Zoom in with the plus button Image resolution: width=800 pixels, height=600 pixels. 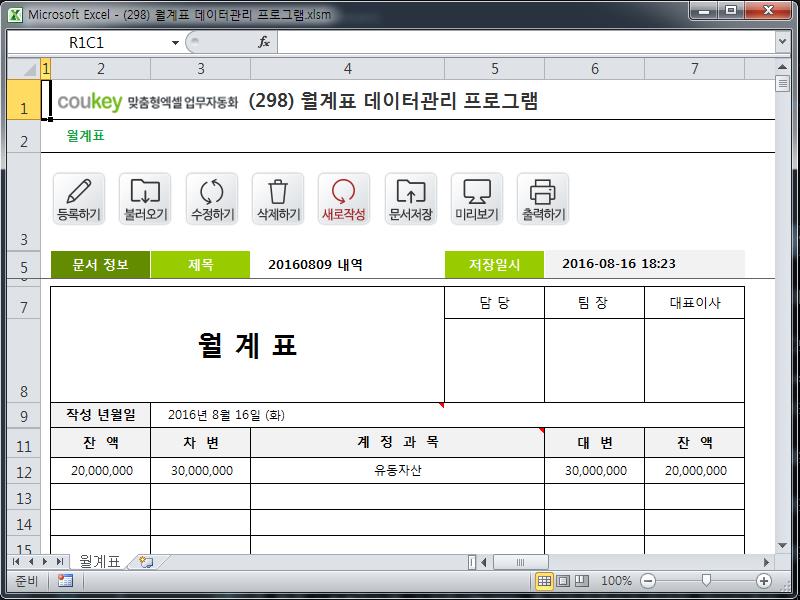[x=764, y=581]
